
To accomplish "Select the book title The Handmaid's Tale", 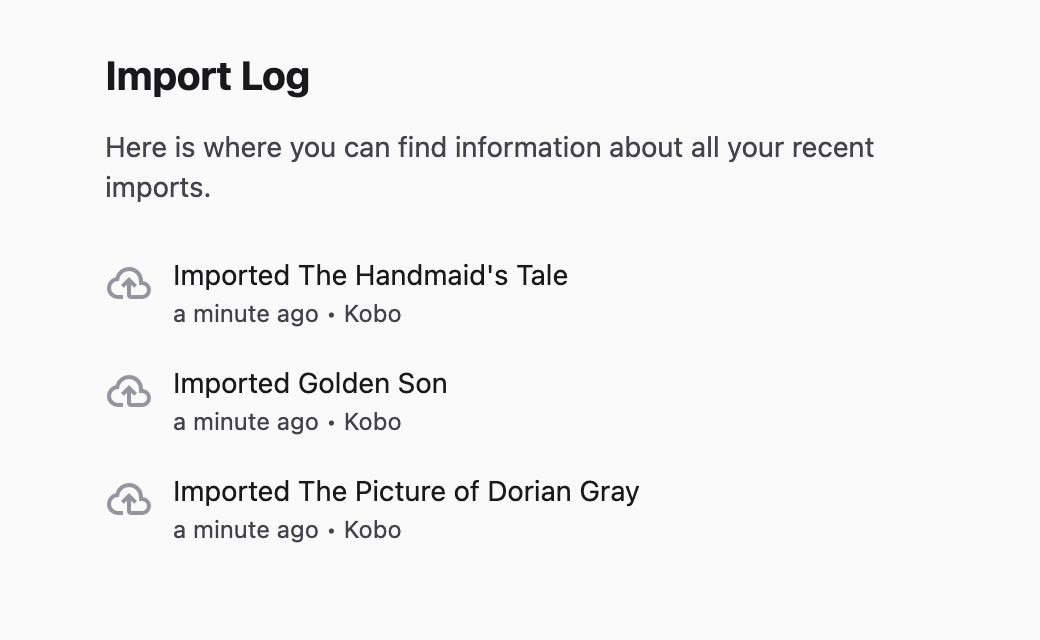I will coord(432,276).
